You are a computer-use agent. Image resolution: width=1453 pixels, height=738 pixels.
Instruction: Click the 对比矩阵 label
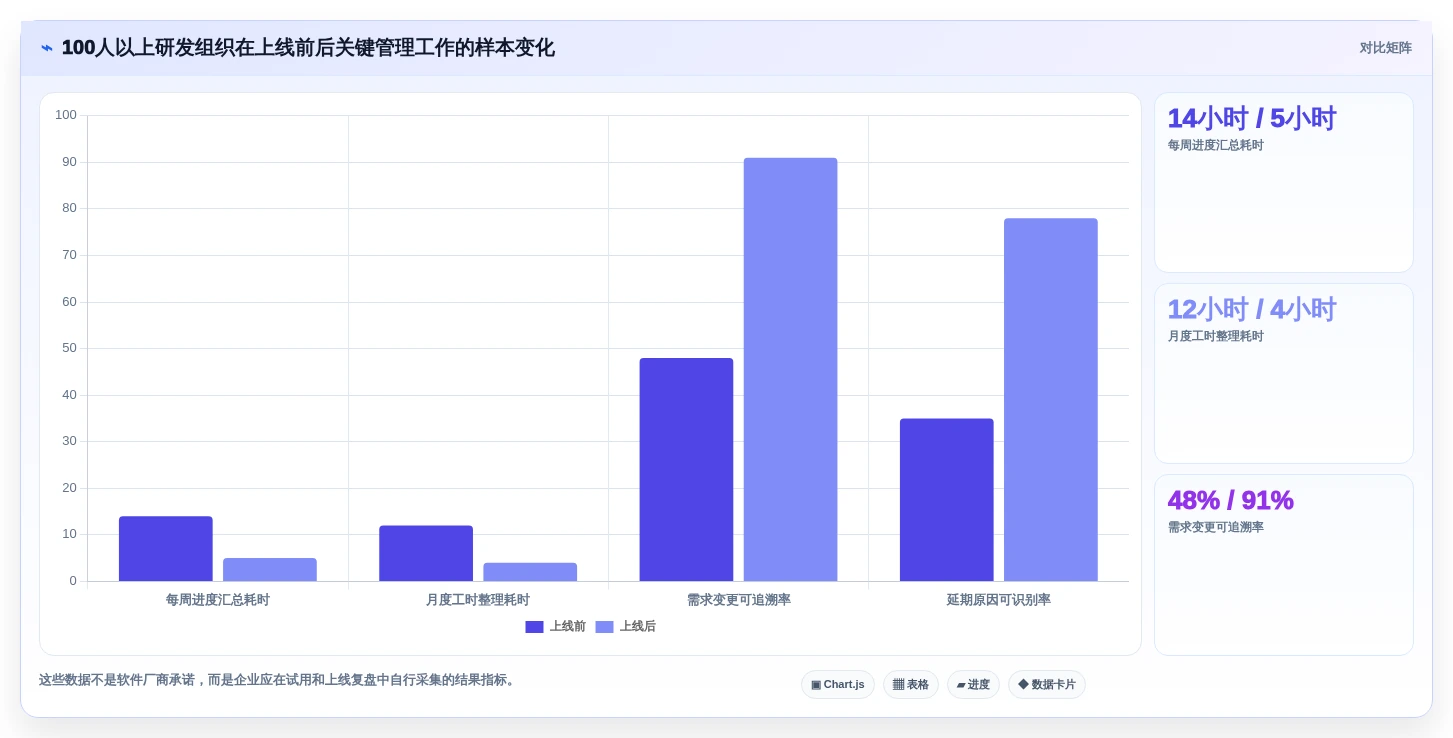click(1385, 48)
